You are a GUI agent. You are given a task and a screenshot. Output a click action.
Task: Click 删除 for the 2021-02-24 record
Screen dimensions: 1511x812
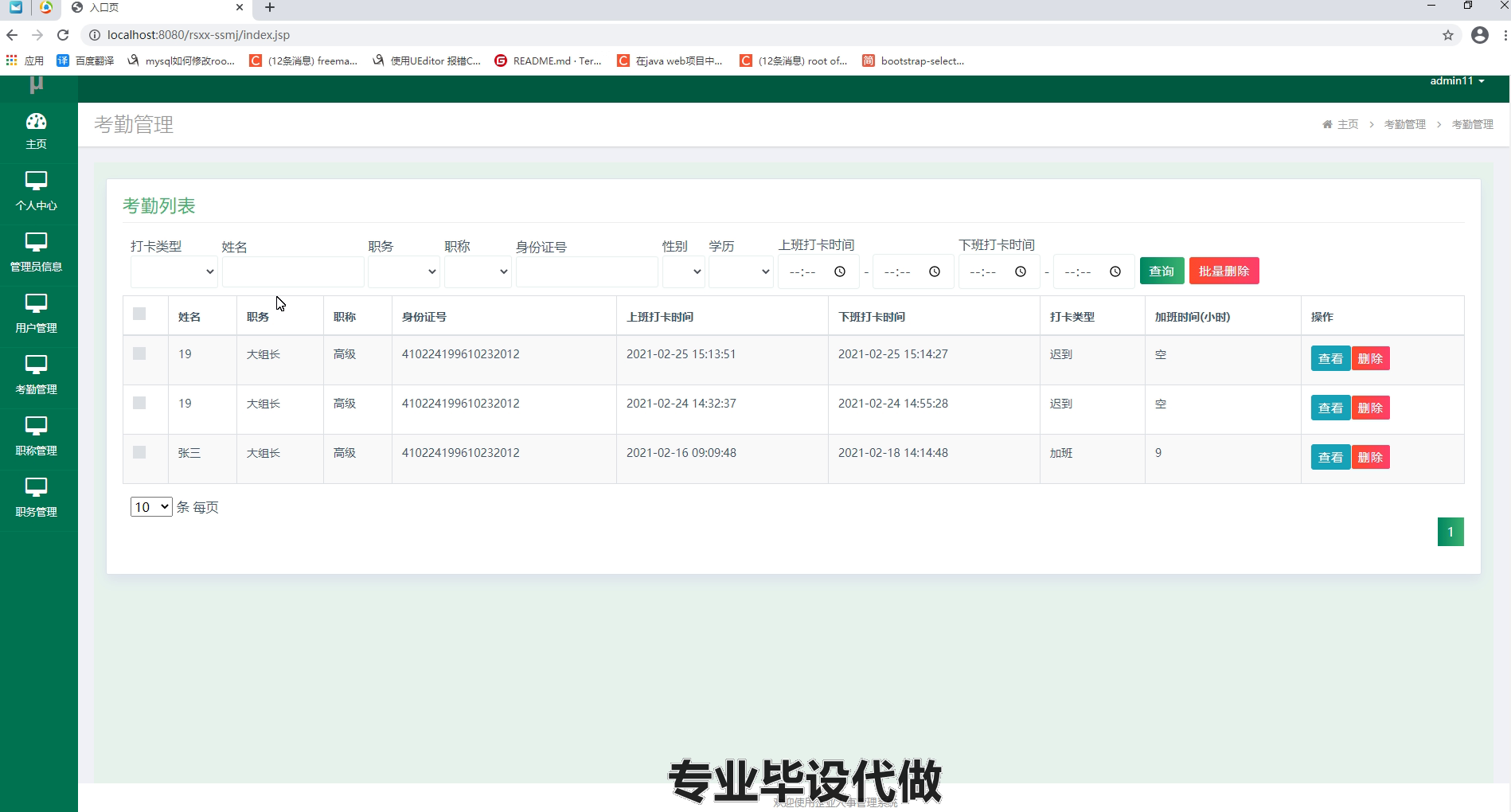click(x=1370, y=408)
